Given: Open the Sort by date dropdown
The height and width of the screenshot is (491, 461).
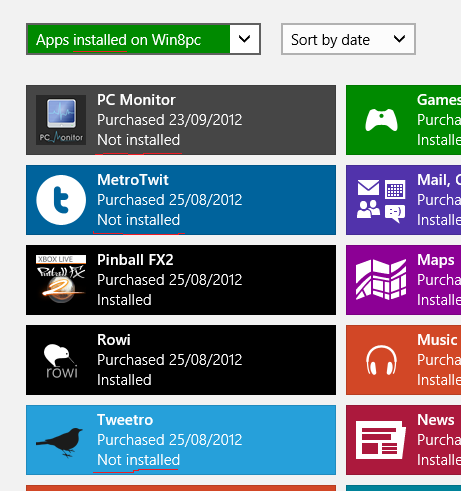Looking at the screenshot, I should [x=348, y=39].
